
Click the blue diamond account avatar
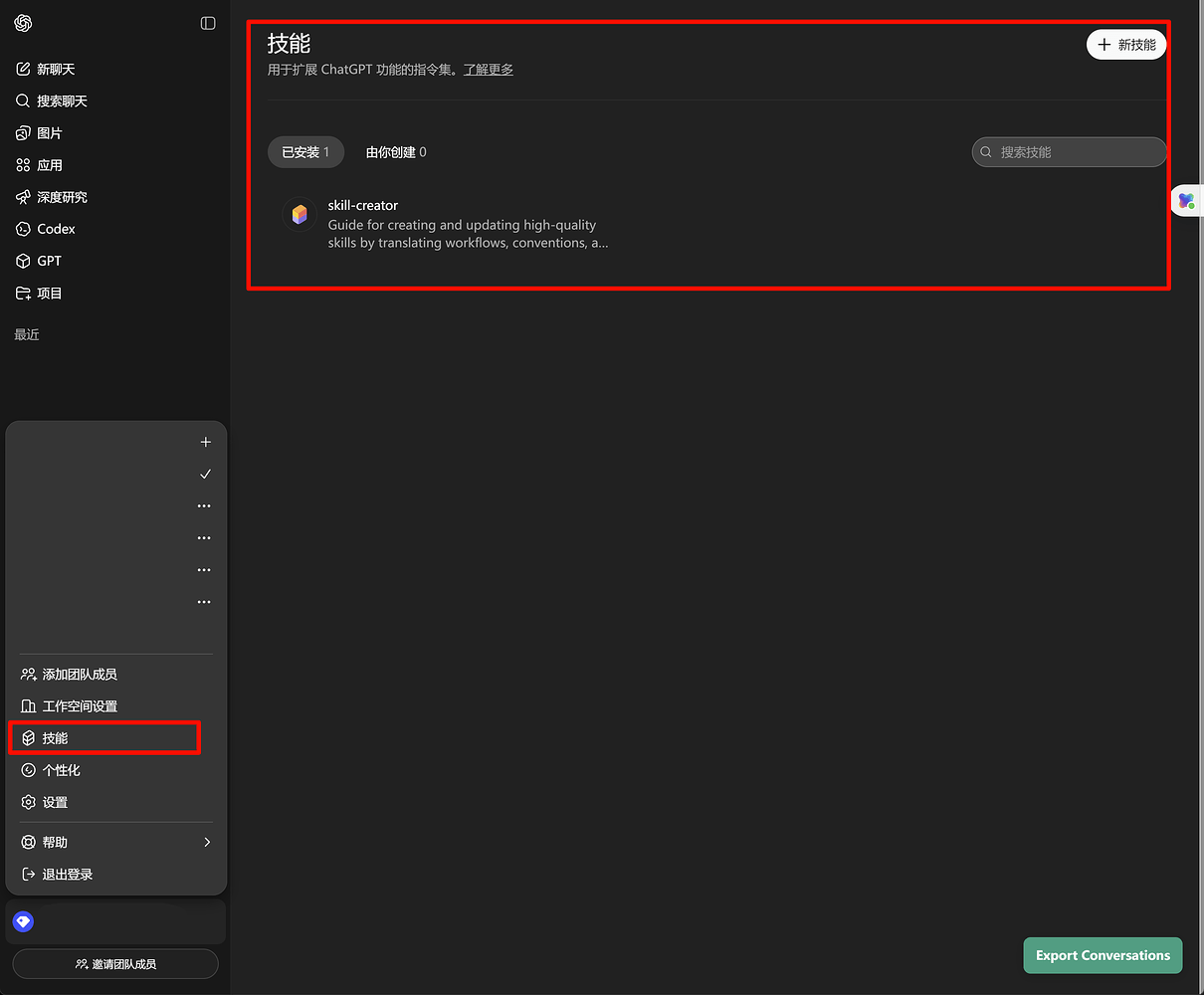(x=24, y=922)
